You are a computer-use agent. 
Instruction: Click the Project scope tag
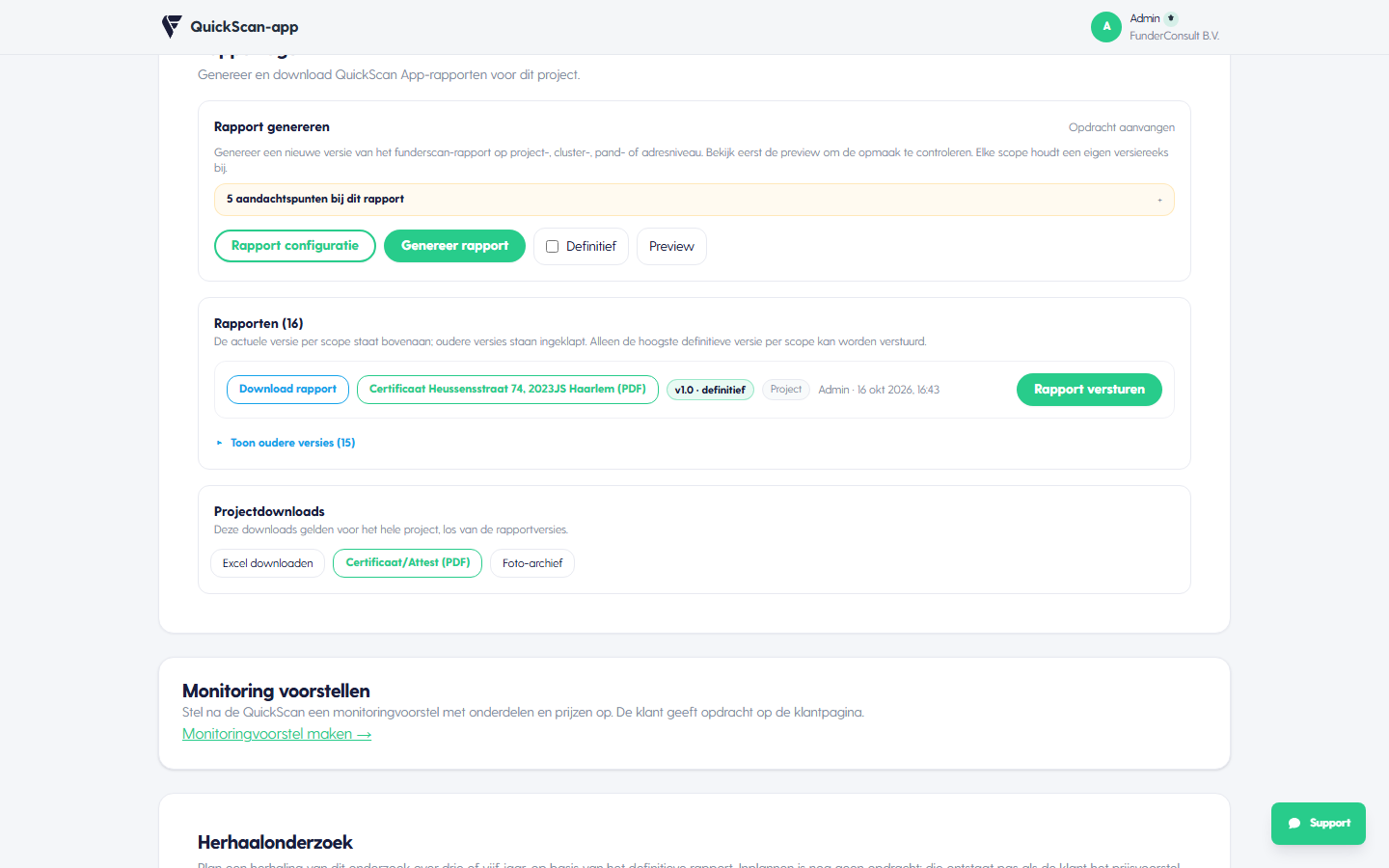click(786, 390)
